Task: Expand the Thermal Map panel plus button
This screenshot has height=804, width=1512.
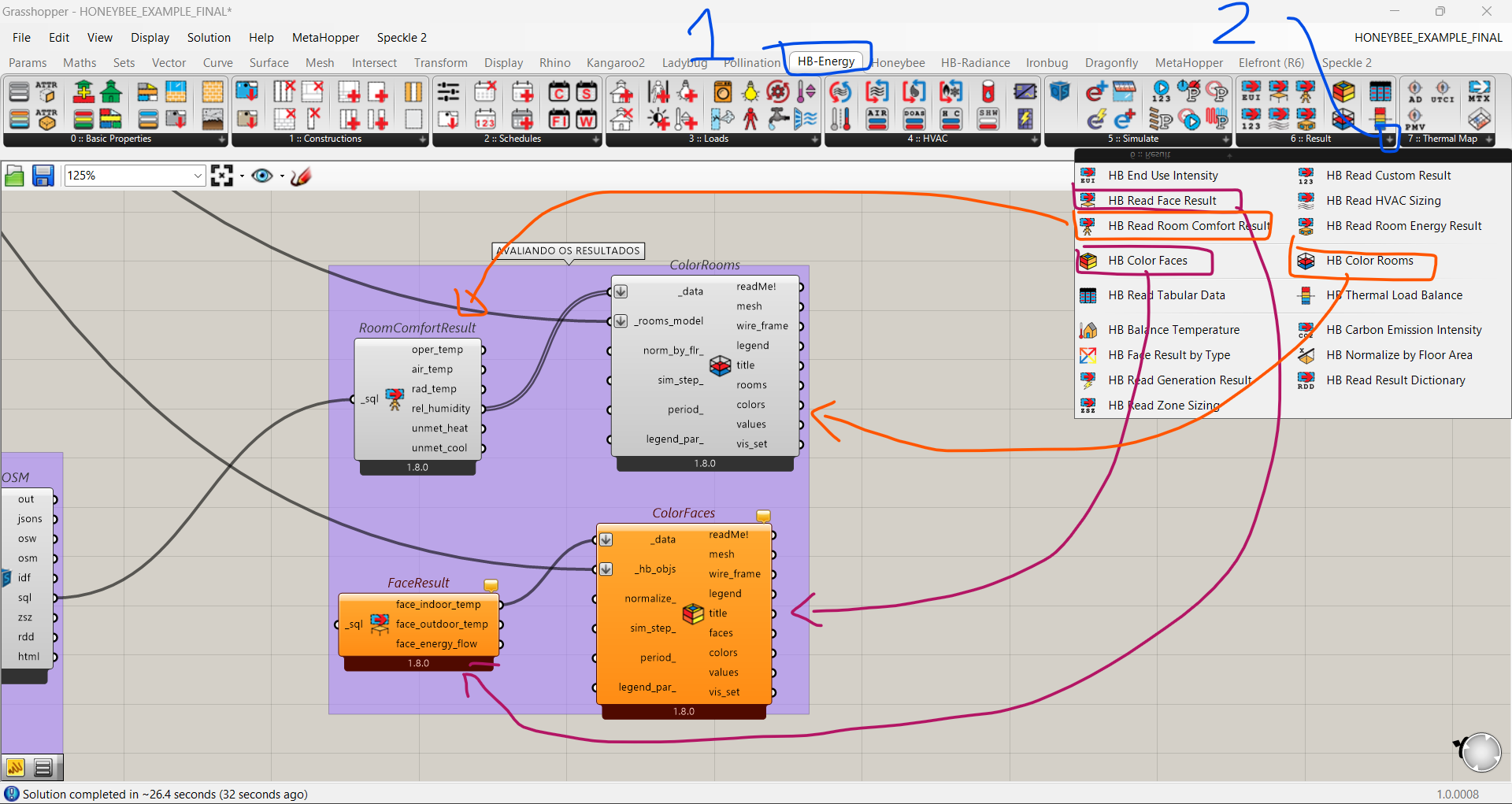Action: (x=1489, y=139)
